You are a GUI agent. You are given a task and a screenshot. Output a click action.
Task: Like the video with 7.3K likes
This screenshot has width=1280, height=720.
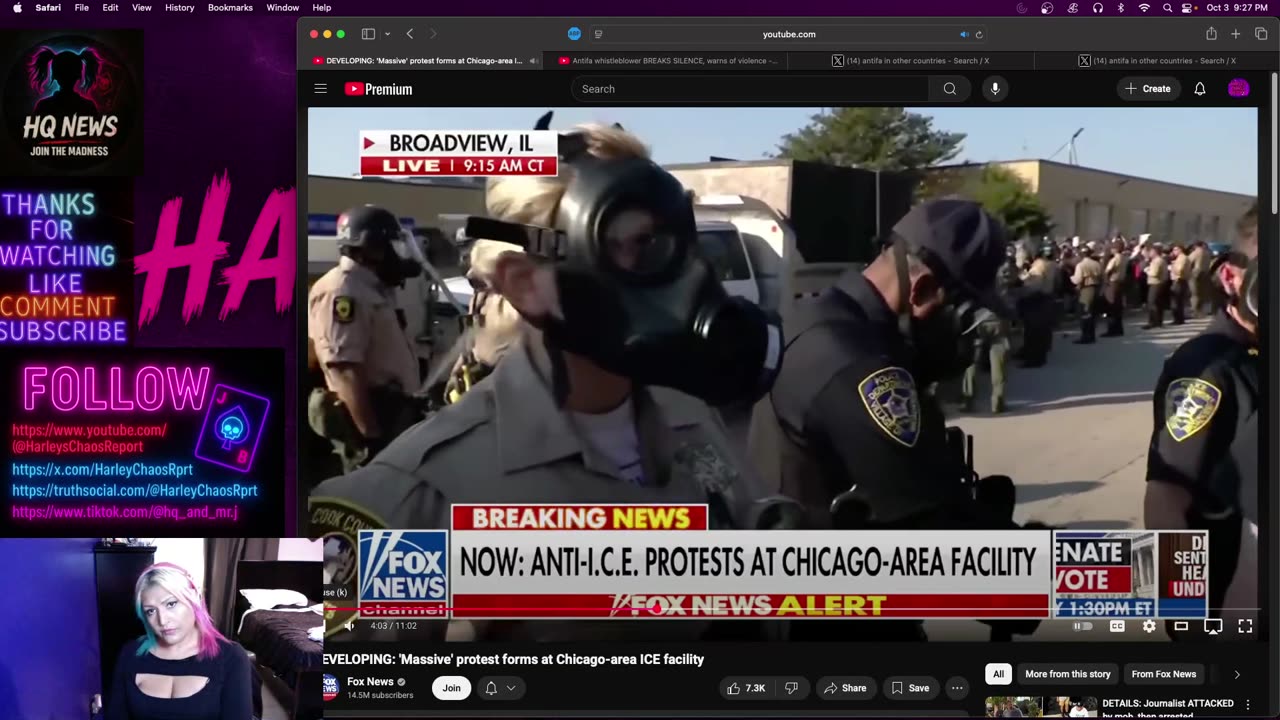point(746,688)
